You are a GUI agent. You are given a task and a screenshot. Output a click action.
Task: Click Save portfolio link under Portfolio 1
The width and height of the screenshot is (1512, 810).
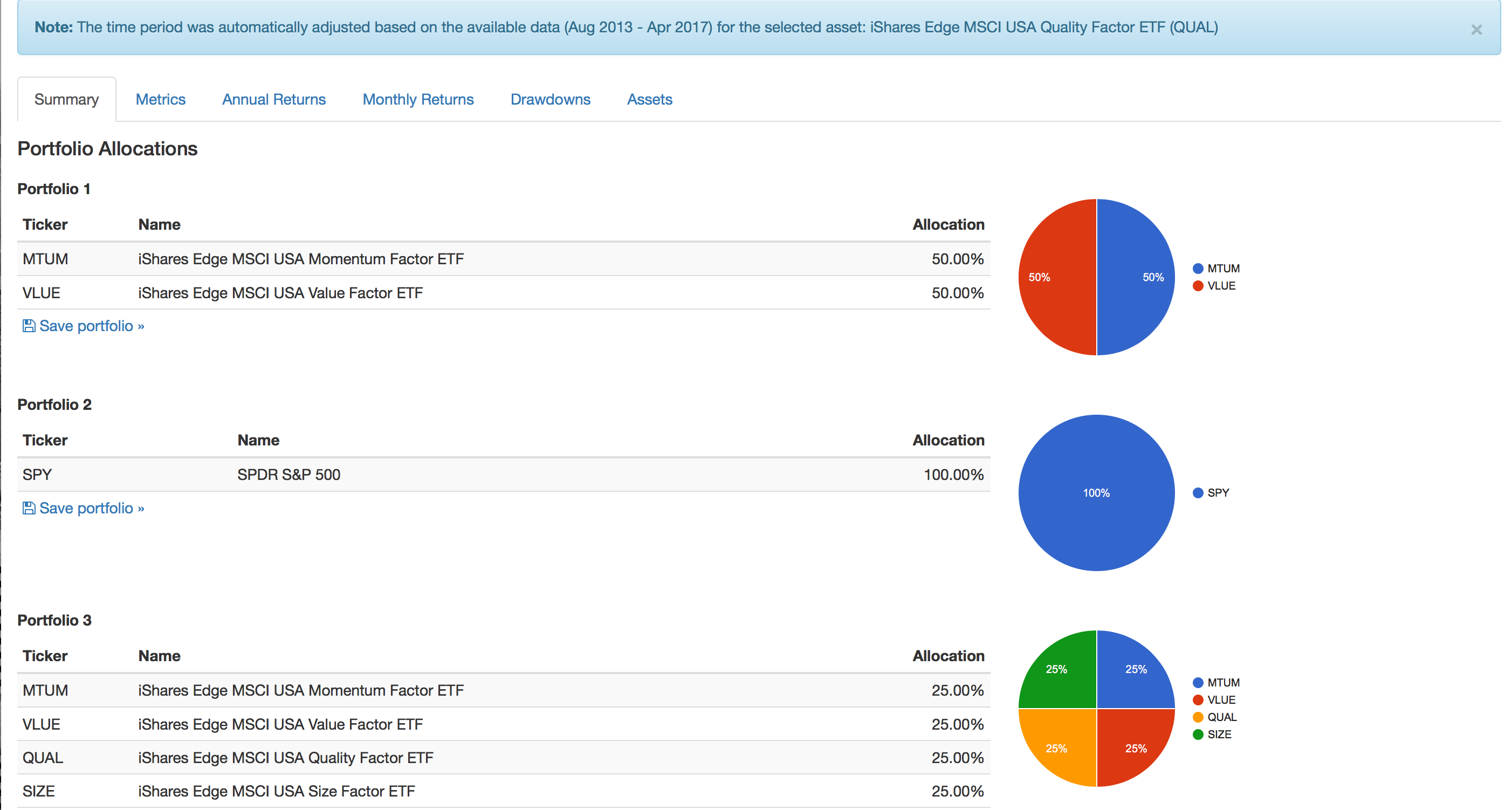[x=92, y=326]
